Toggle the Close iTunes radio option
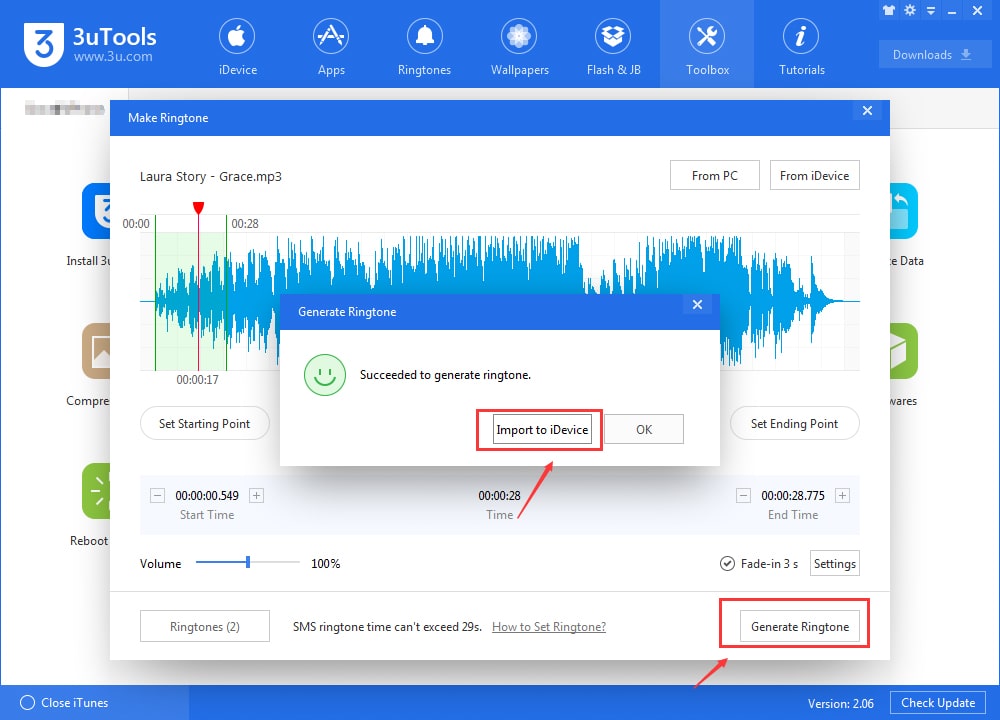The image size is (1000, 720). coord(28,703)
